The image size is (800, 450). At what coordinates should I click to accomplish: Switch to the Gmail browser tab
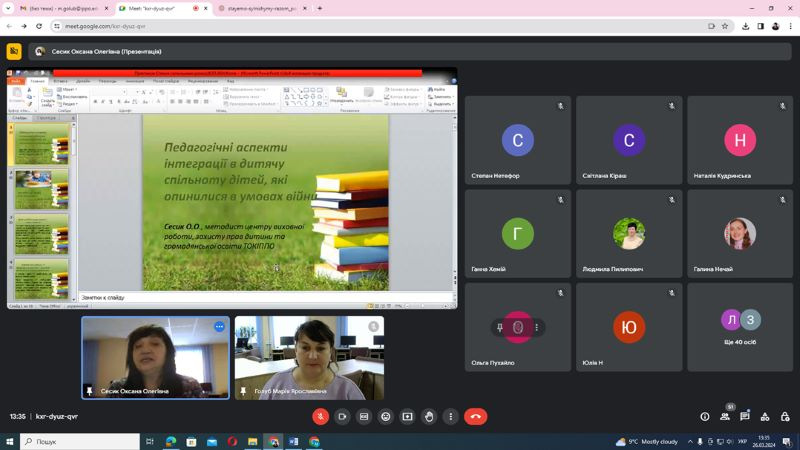(63, 9)
